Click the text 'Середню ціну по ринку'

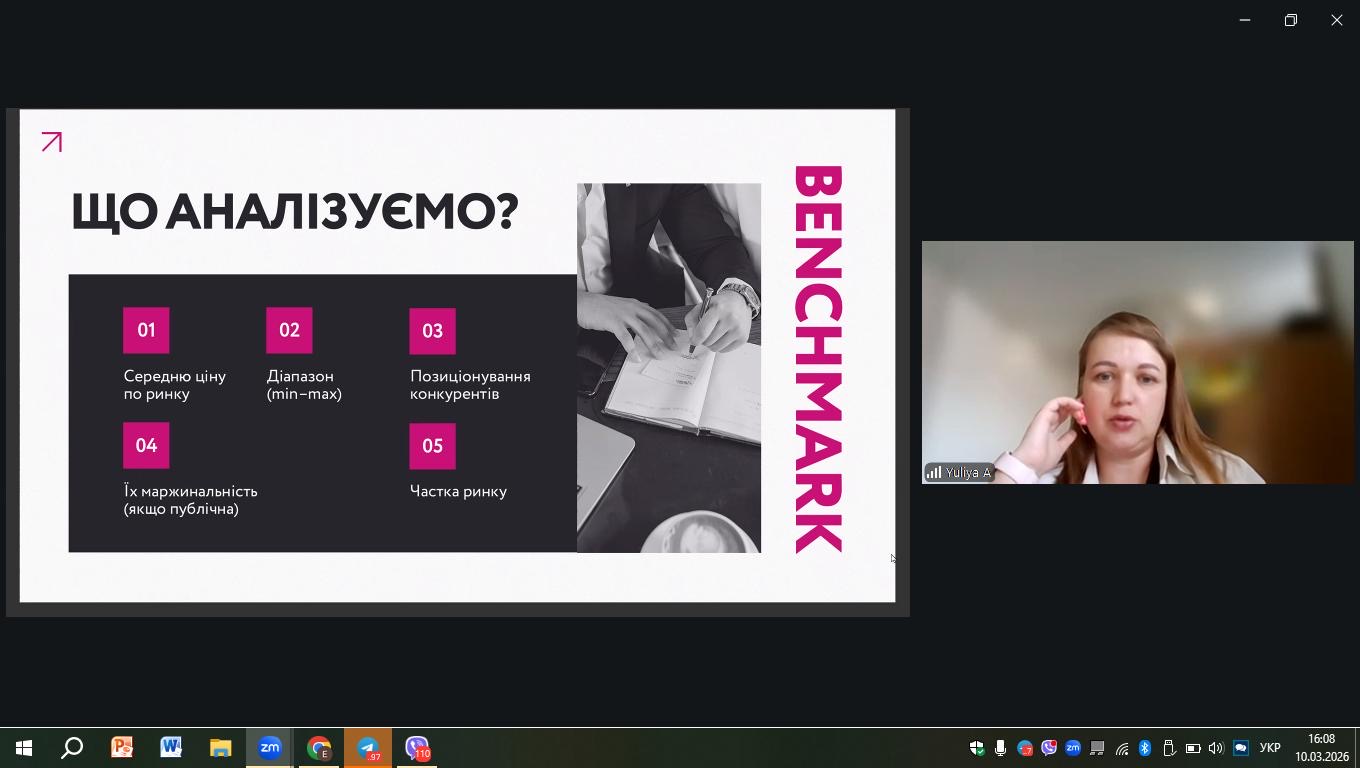175,385
